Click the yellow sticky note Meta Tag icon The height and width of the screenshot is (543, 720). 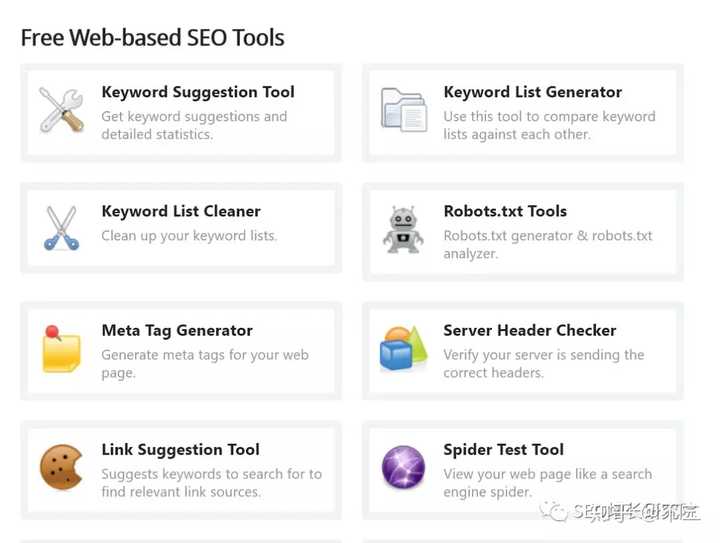tap(61, 349)
